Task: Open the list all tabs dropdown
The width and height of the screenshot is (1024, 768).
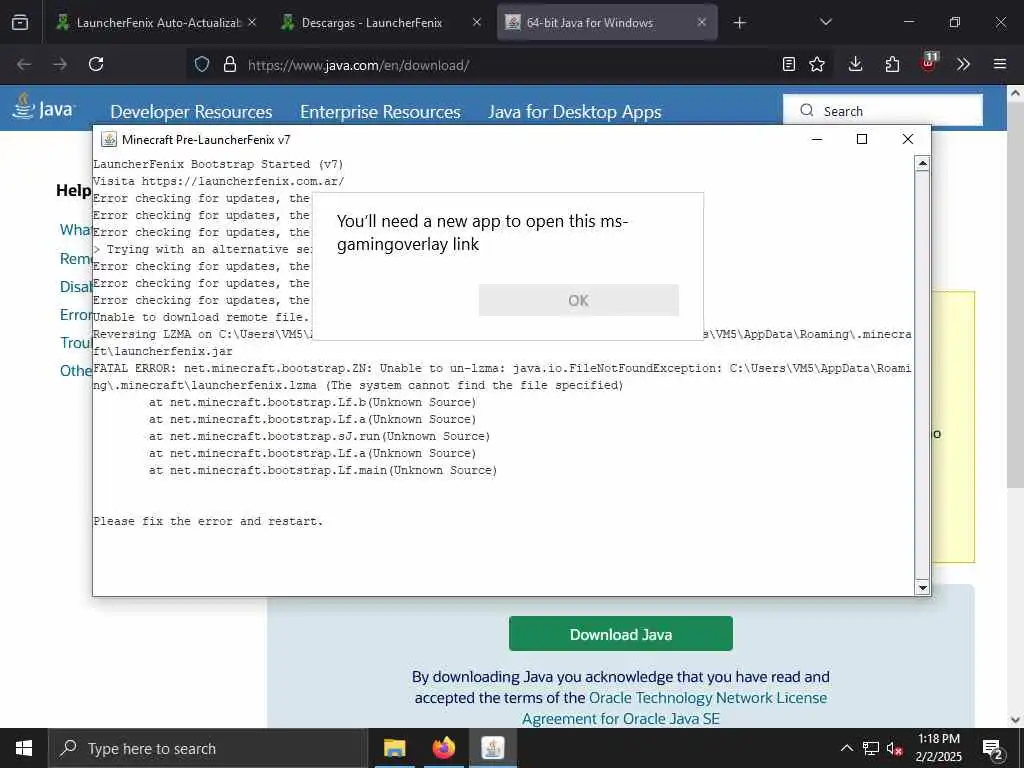Action: [825, 22]
